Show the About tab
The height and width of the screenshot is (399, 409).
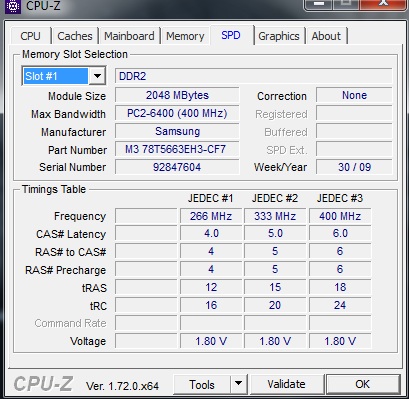click(x=326, y=36)
